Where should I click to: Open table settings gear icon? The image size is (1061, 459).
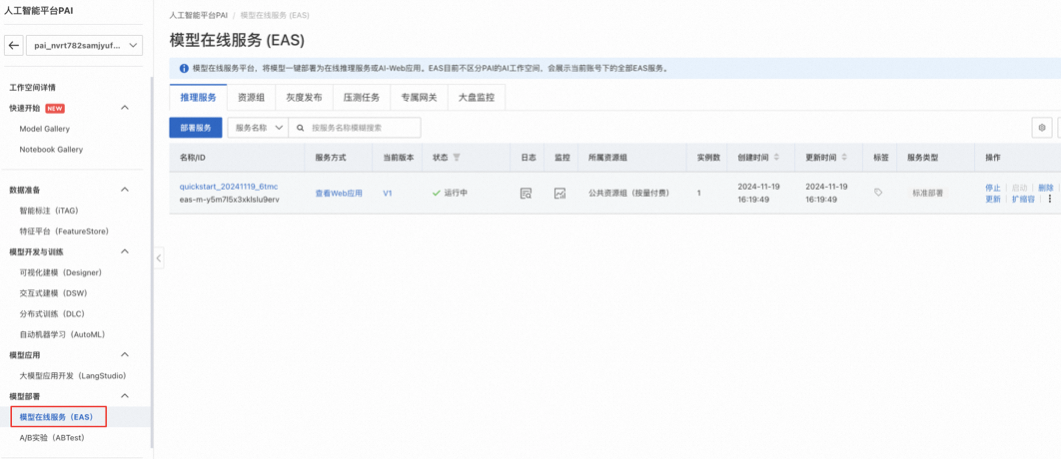click(x=1041, y=127)
